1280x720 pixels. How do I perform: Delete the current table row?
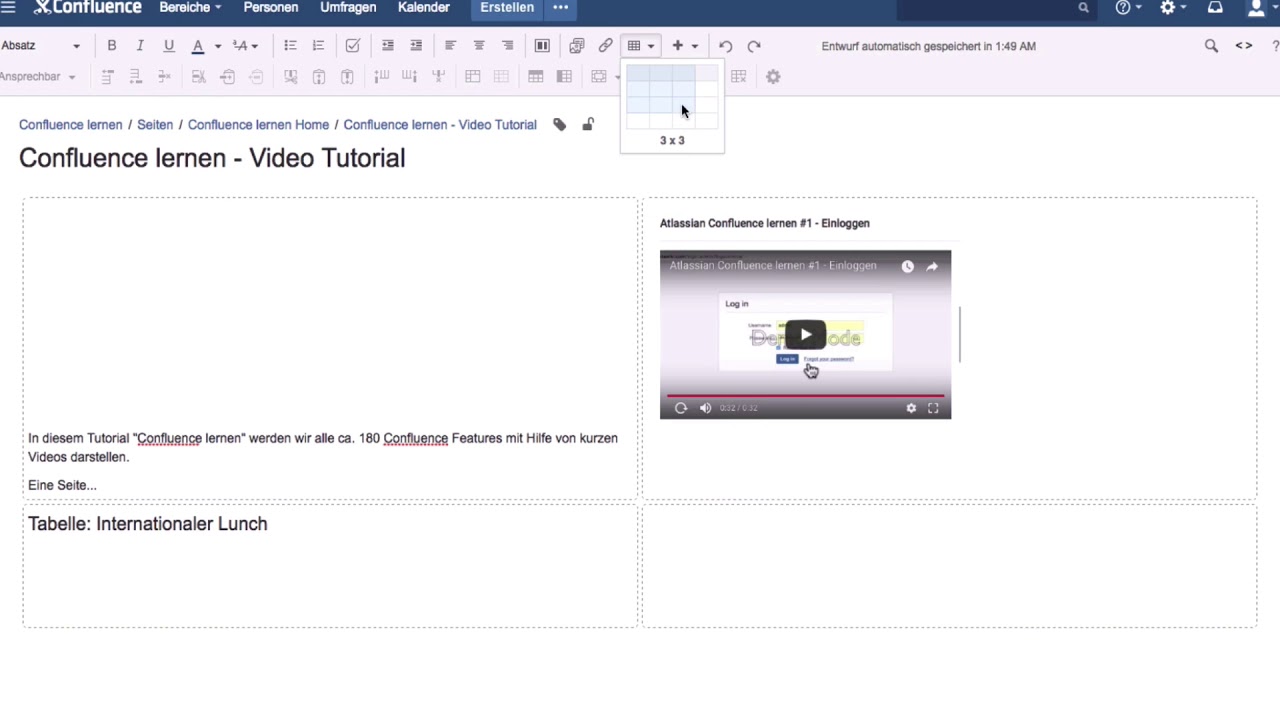164,77
